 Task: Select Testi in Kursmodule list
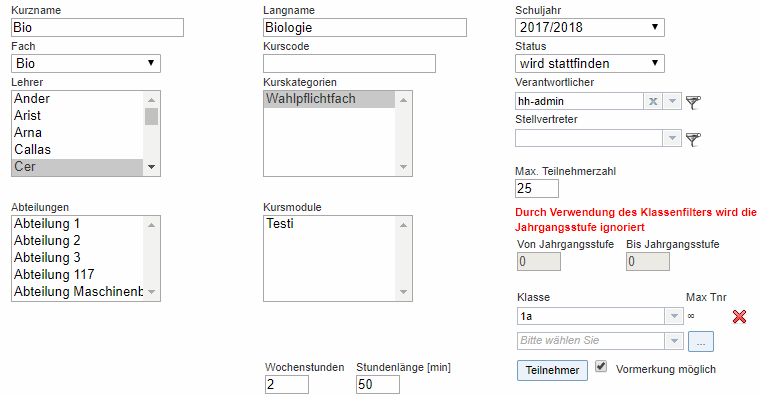(x=330, y=224)
